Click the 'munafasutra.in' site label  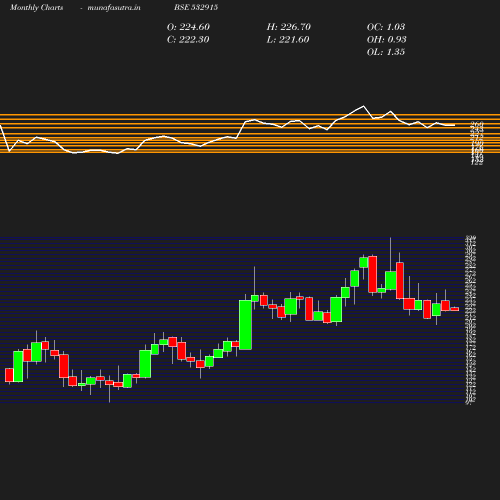pos(114,8)
